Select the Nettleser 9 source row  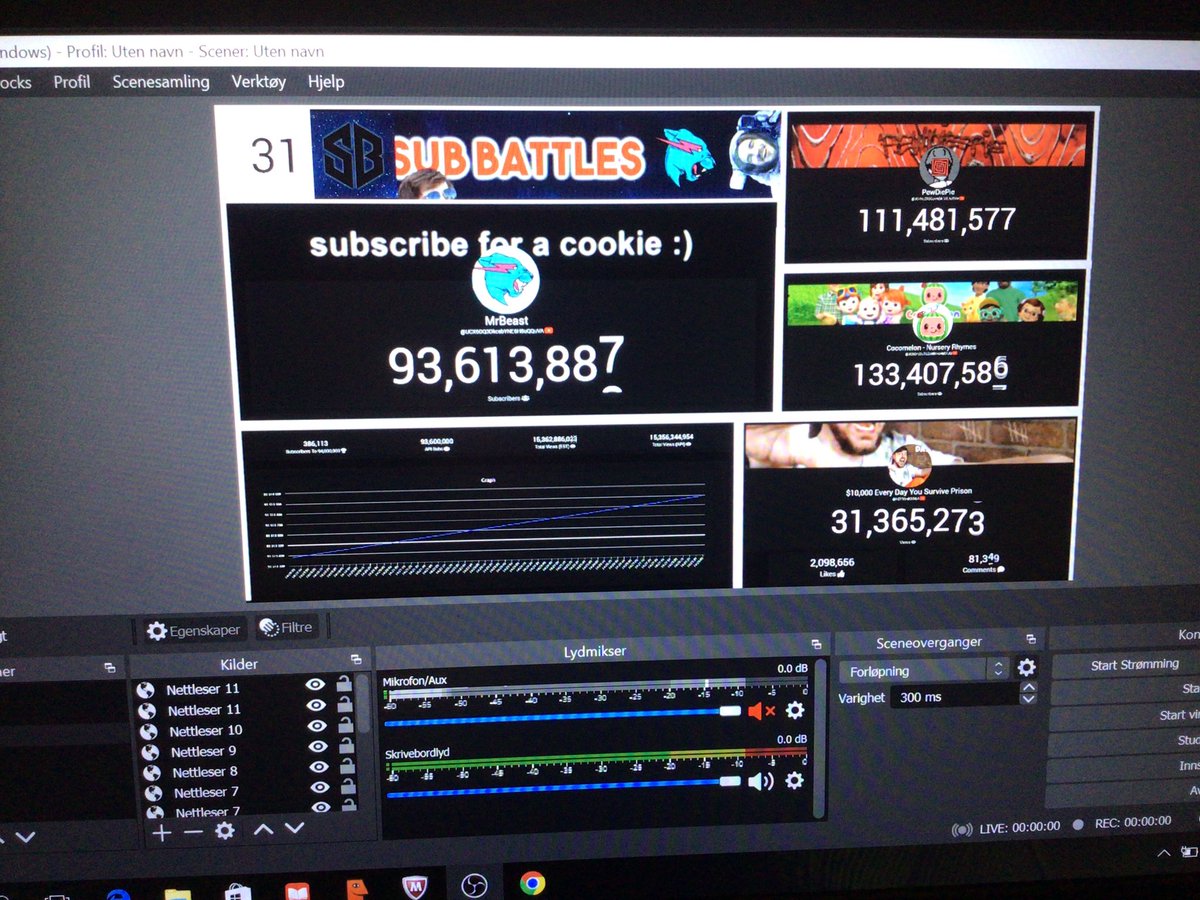tap(245, 751)
